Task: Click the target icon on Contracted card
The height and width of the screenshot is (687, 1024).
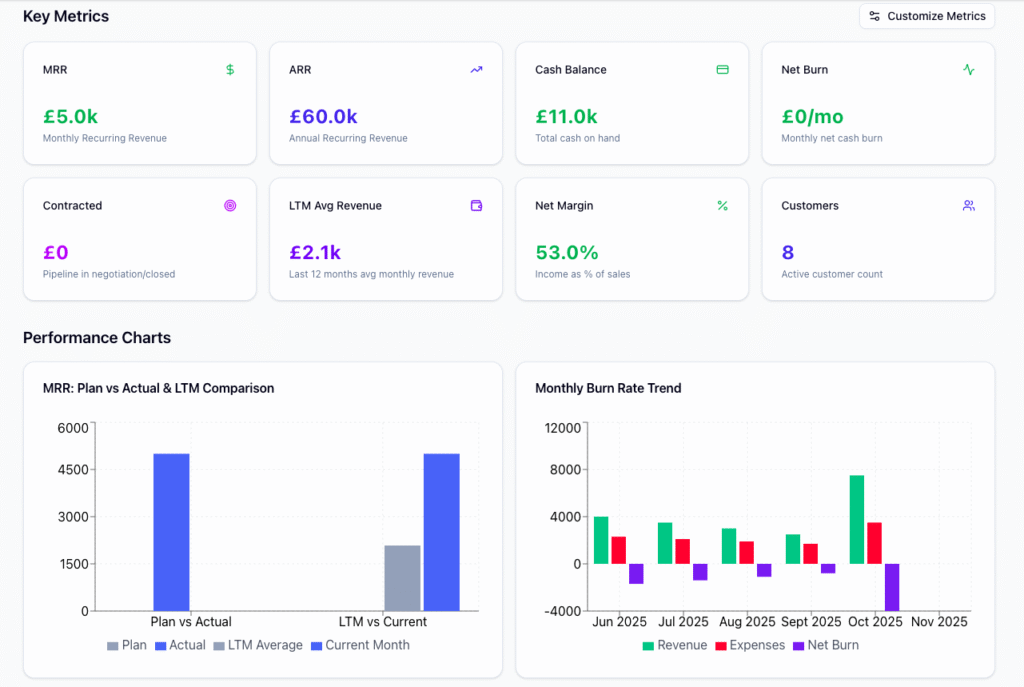Action: click(x=230, y=206)
